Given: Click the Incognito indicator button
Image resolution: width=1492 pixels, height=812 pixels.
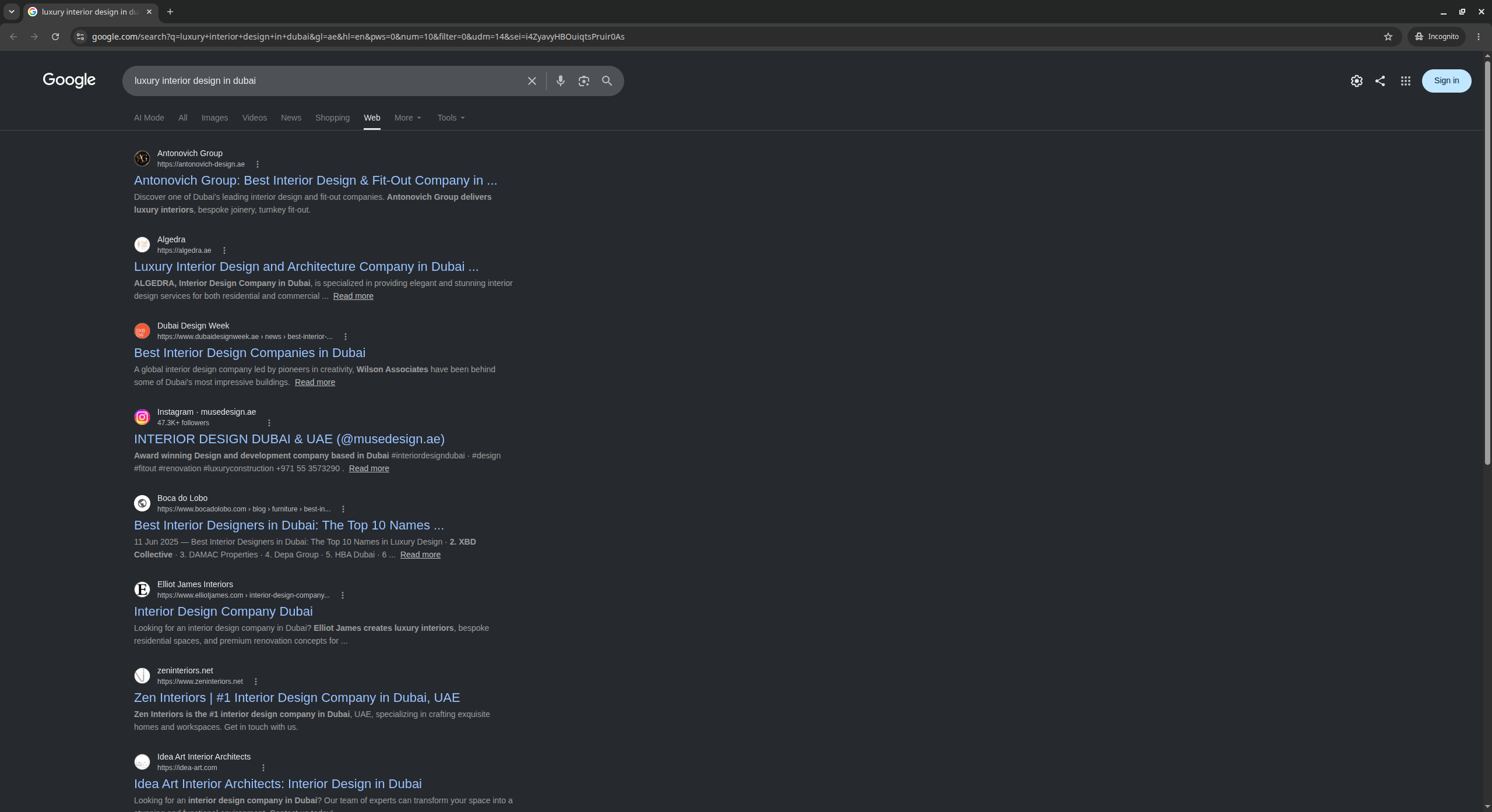Looking at the screenshot, I should click(1437, 37).
